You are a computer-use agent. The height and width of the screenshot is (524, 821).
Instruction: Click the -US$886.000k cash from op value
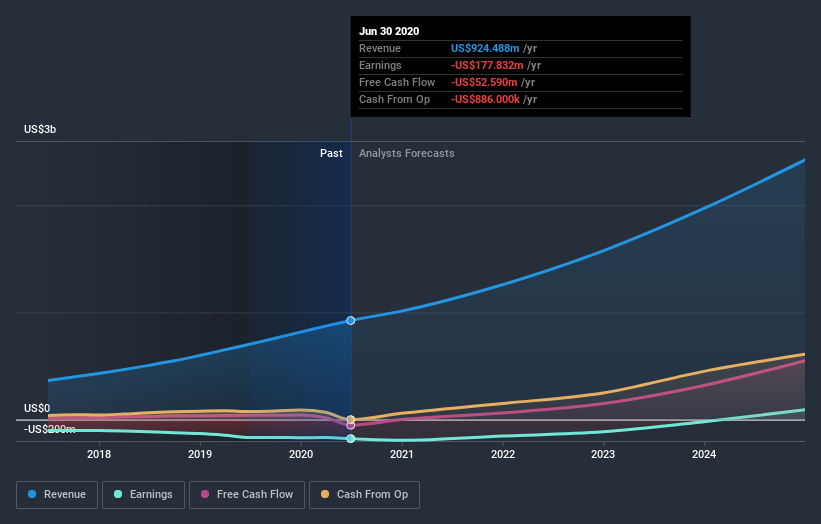pyautogui.click(x=485, y=99)
